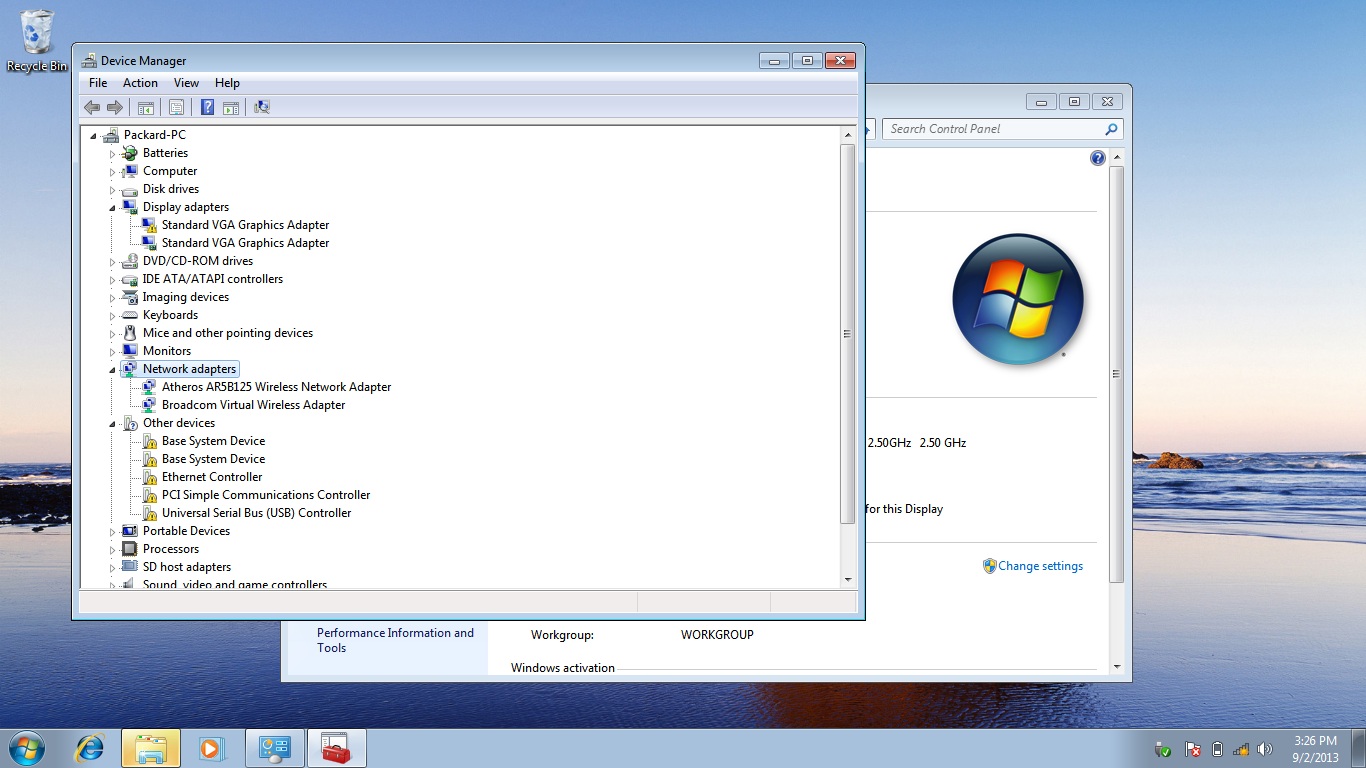
Task: Click the Scan for hardware changes toolbar icon
Action: tap(262, 107)
